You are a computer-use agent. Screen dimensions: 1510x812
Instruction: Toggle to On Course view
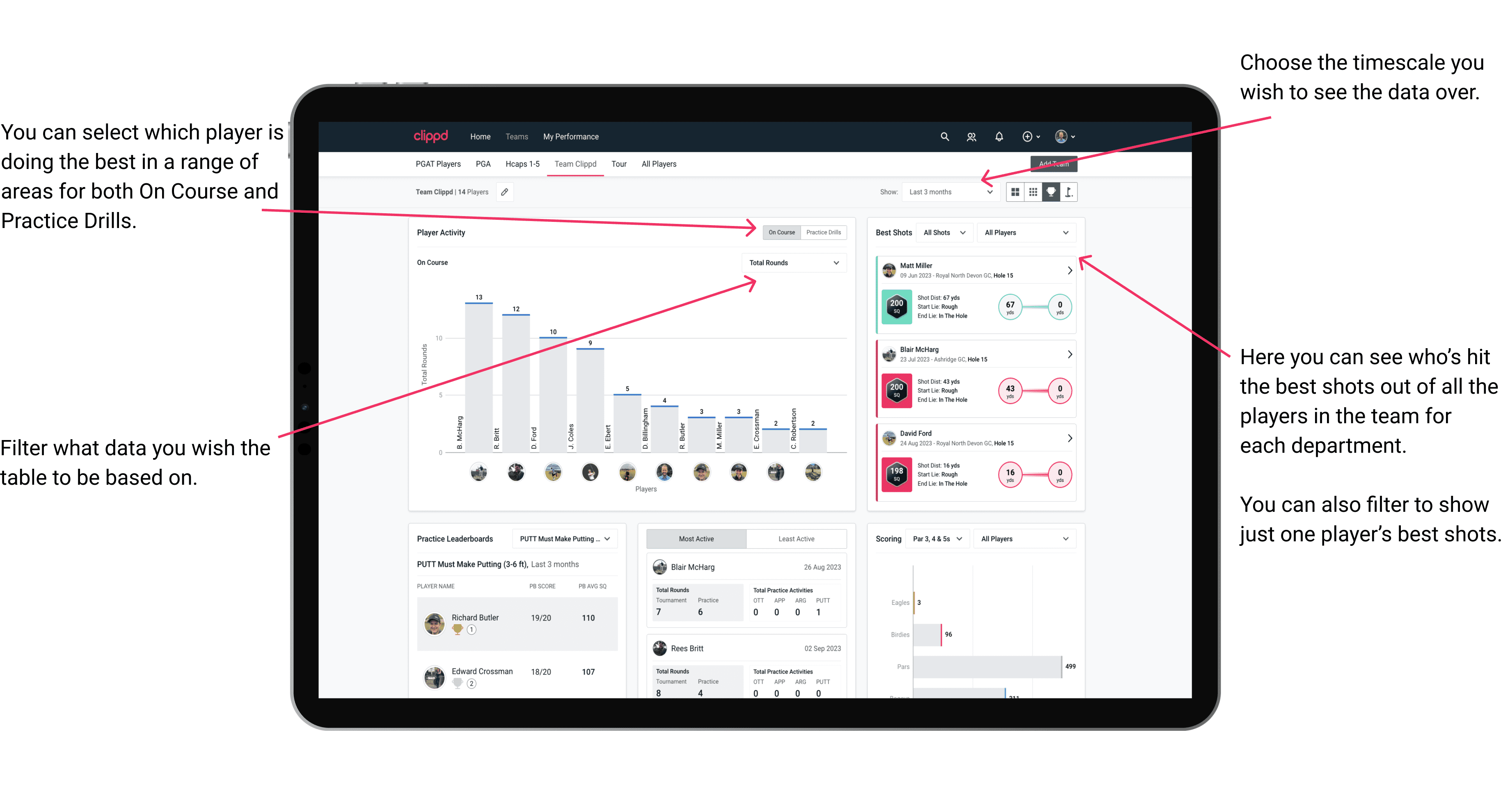(782, 232)
